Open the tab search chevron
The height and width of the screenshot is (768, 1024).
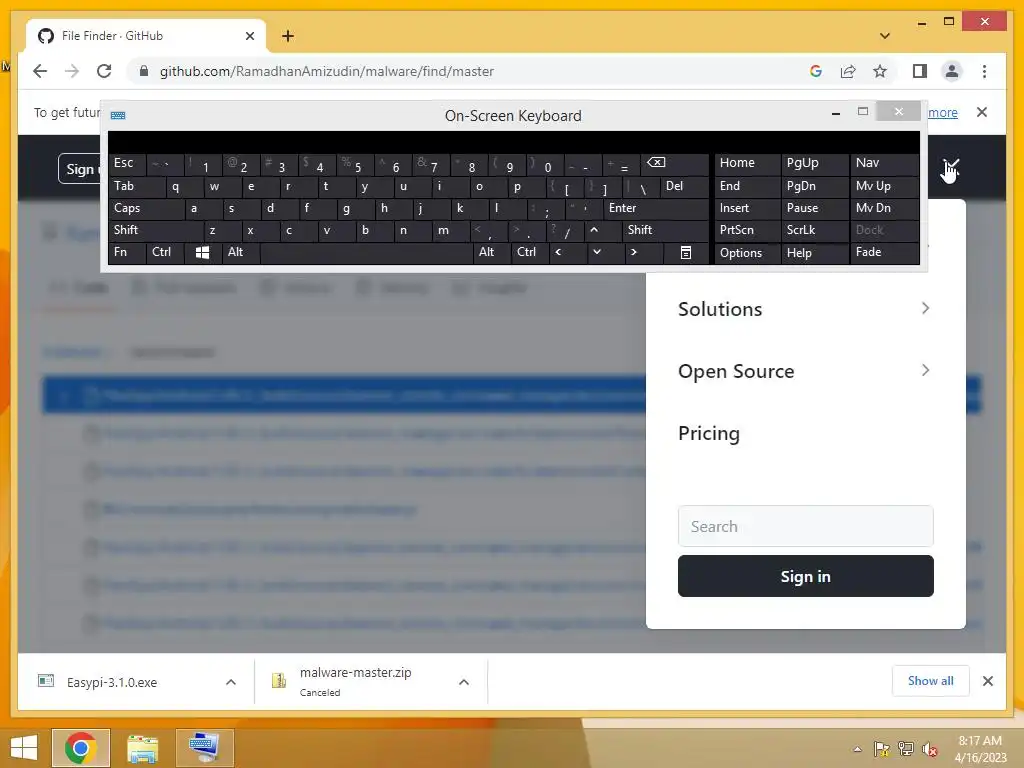click(x=884, y=36)
